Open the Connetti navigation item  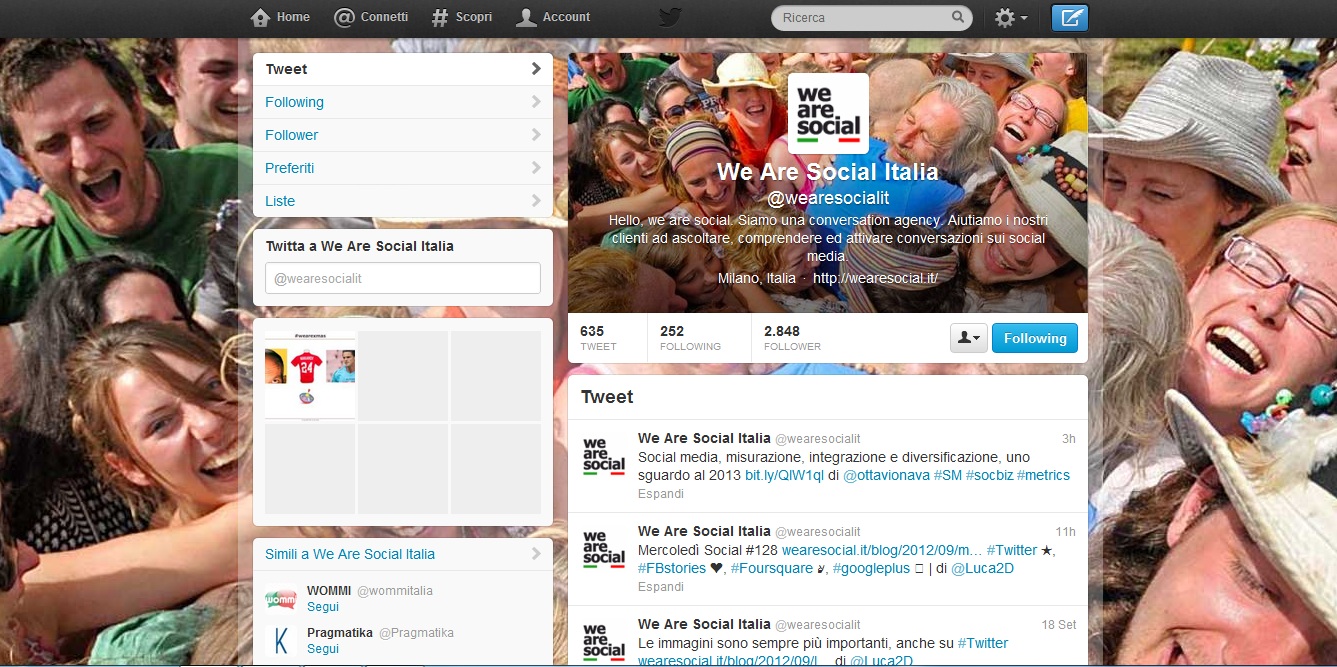click(x=371, y=17)
